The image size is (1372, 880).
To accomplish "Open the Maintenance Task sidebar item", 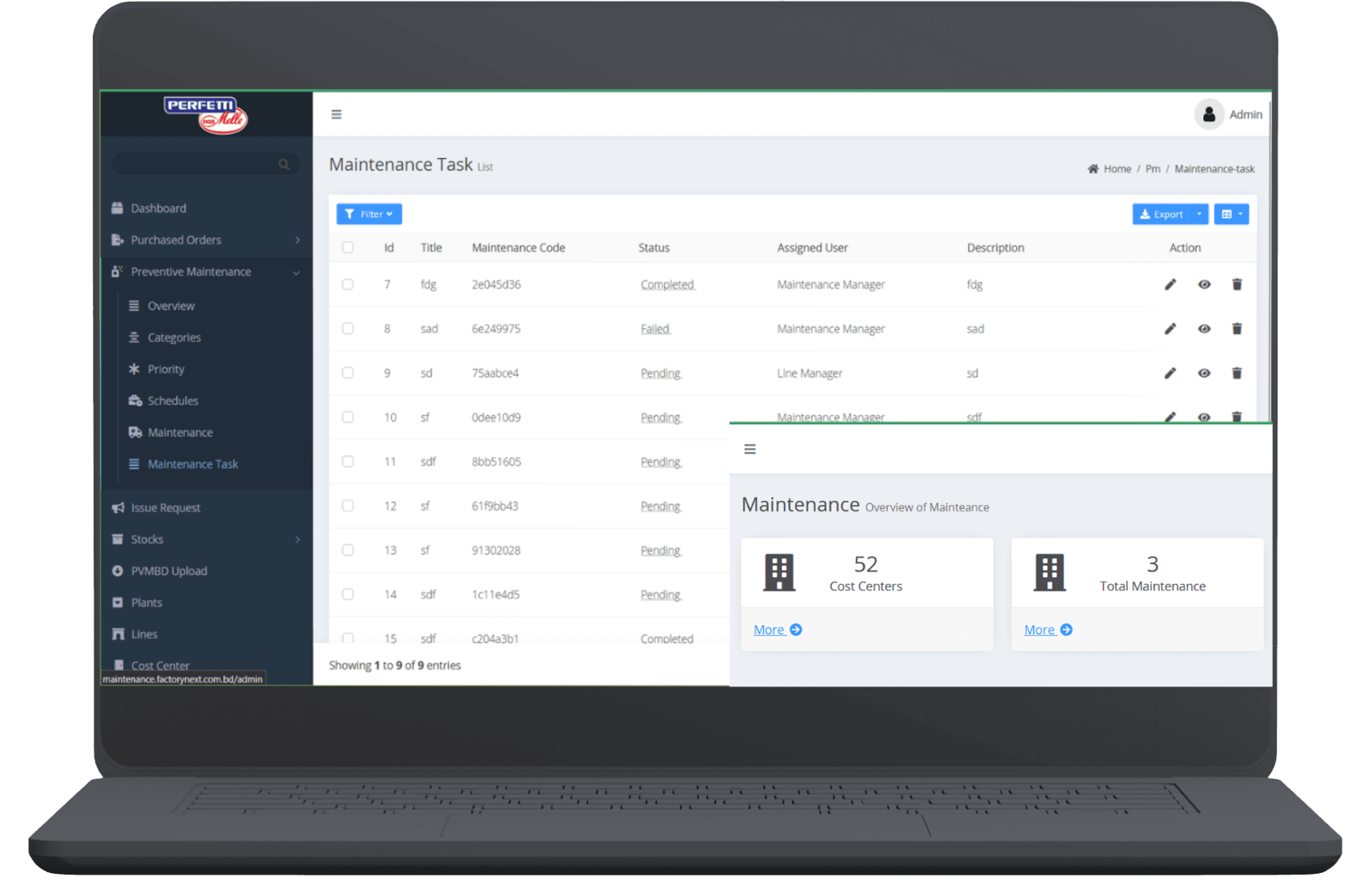I will pos(193,464).
